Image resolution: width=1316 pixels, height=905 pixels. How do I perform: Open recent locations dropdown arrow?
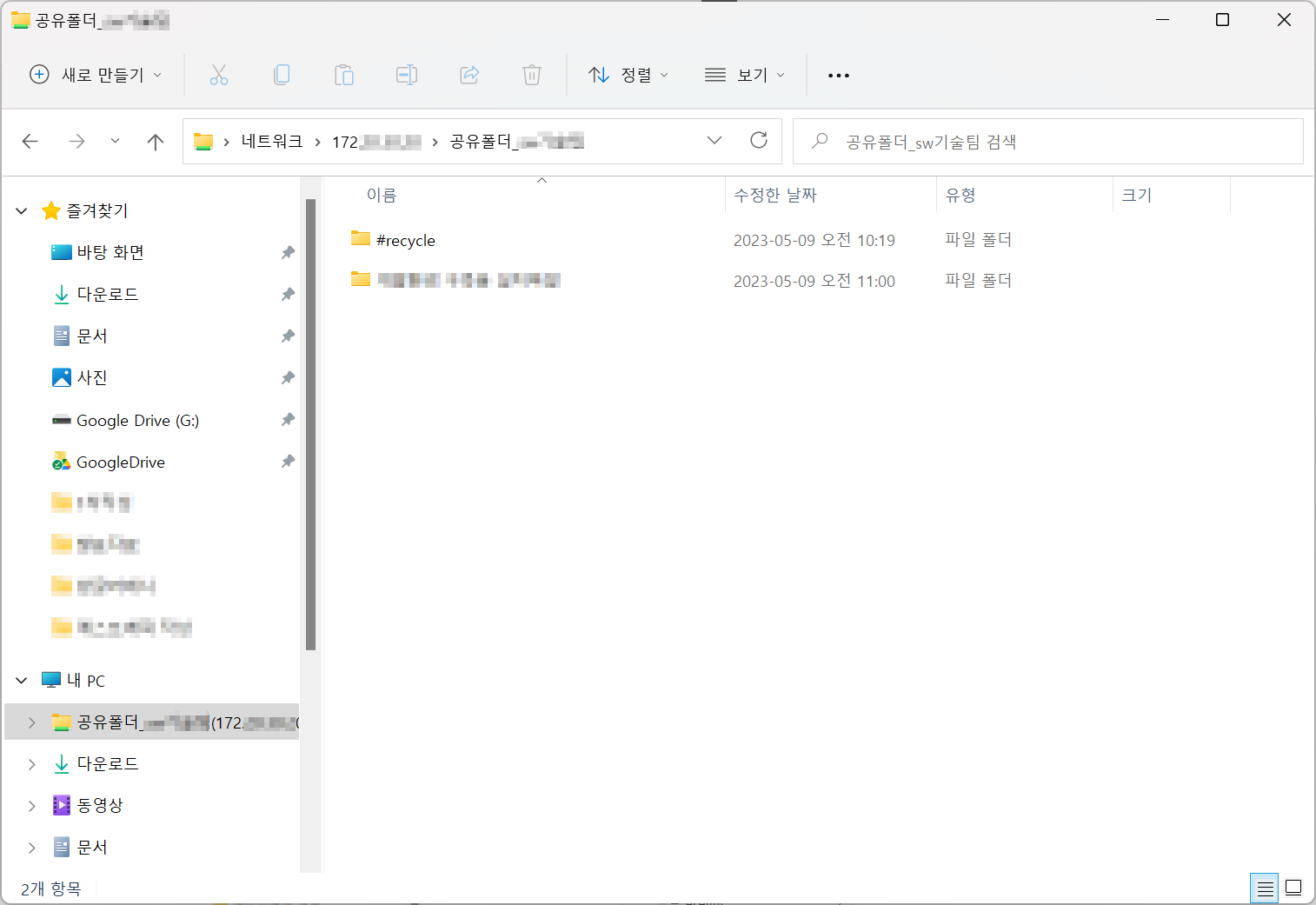pos(115,141)
